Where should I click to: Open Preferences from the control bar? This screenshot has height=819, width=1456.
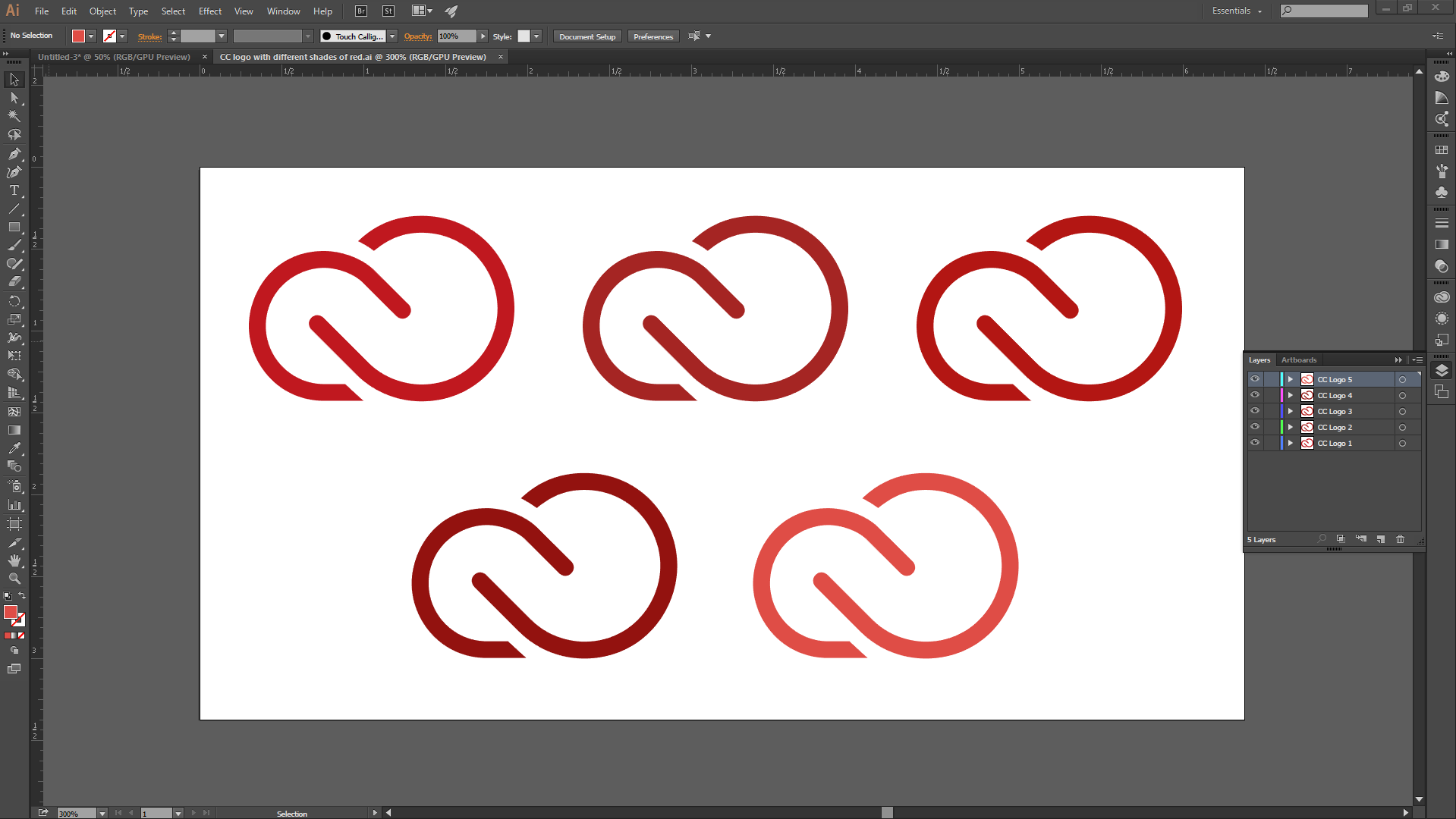pos(653,36)
